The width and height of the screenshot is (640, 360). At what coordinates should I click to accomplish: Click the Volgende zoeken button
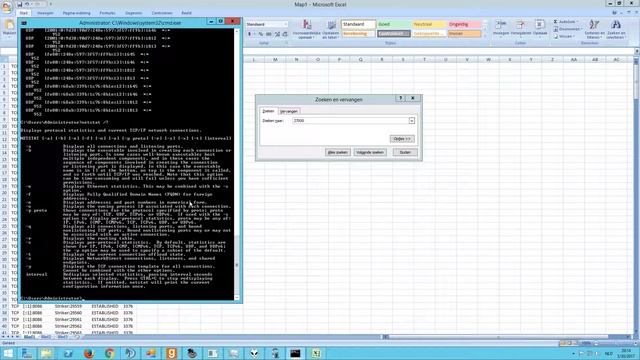tap(370, 152)
